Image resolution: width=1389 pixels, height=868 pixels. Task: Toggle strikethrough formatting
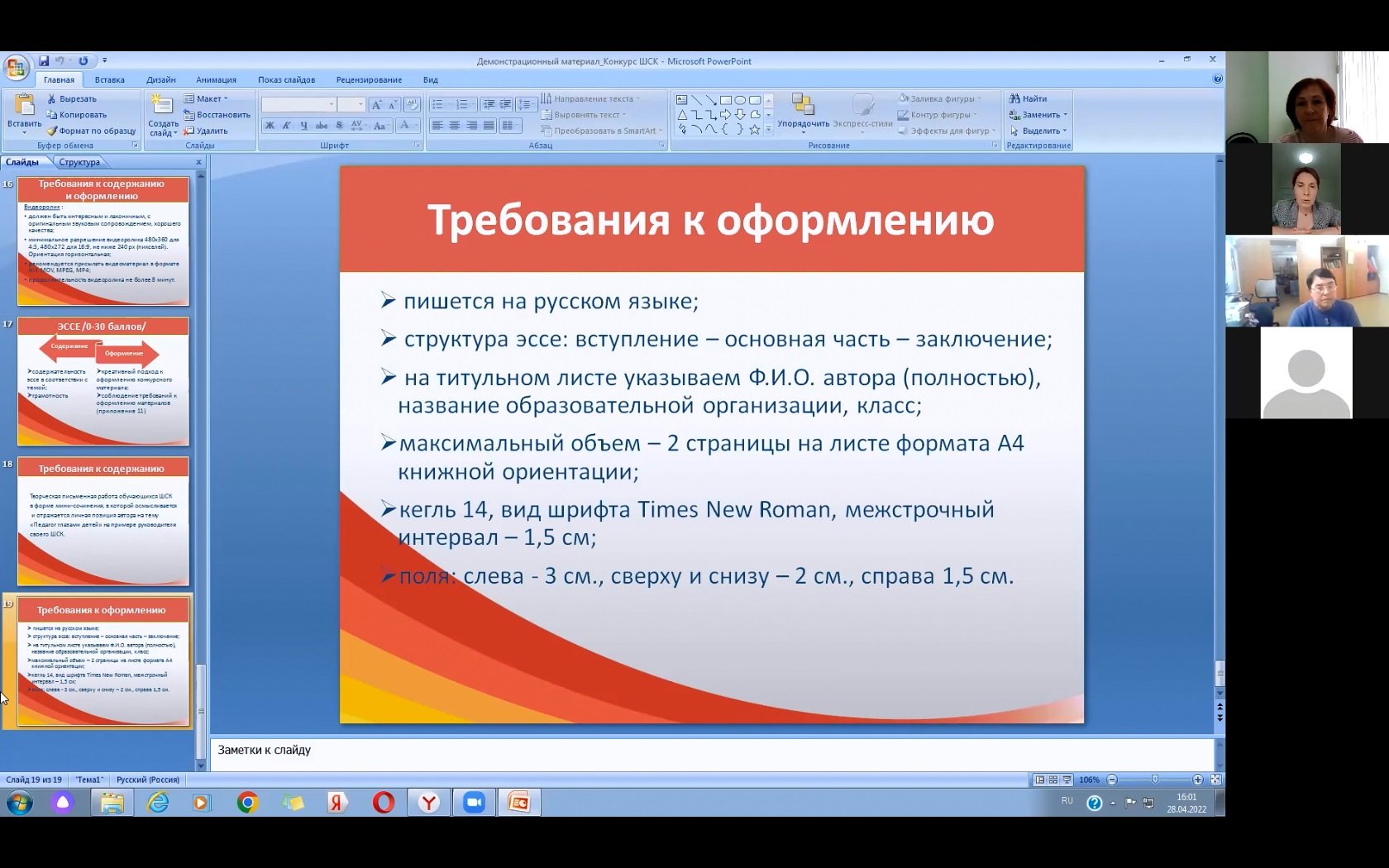click(x=322, y=126)
